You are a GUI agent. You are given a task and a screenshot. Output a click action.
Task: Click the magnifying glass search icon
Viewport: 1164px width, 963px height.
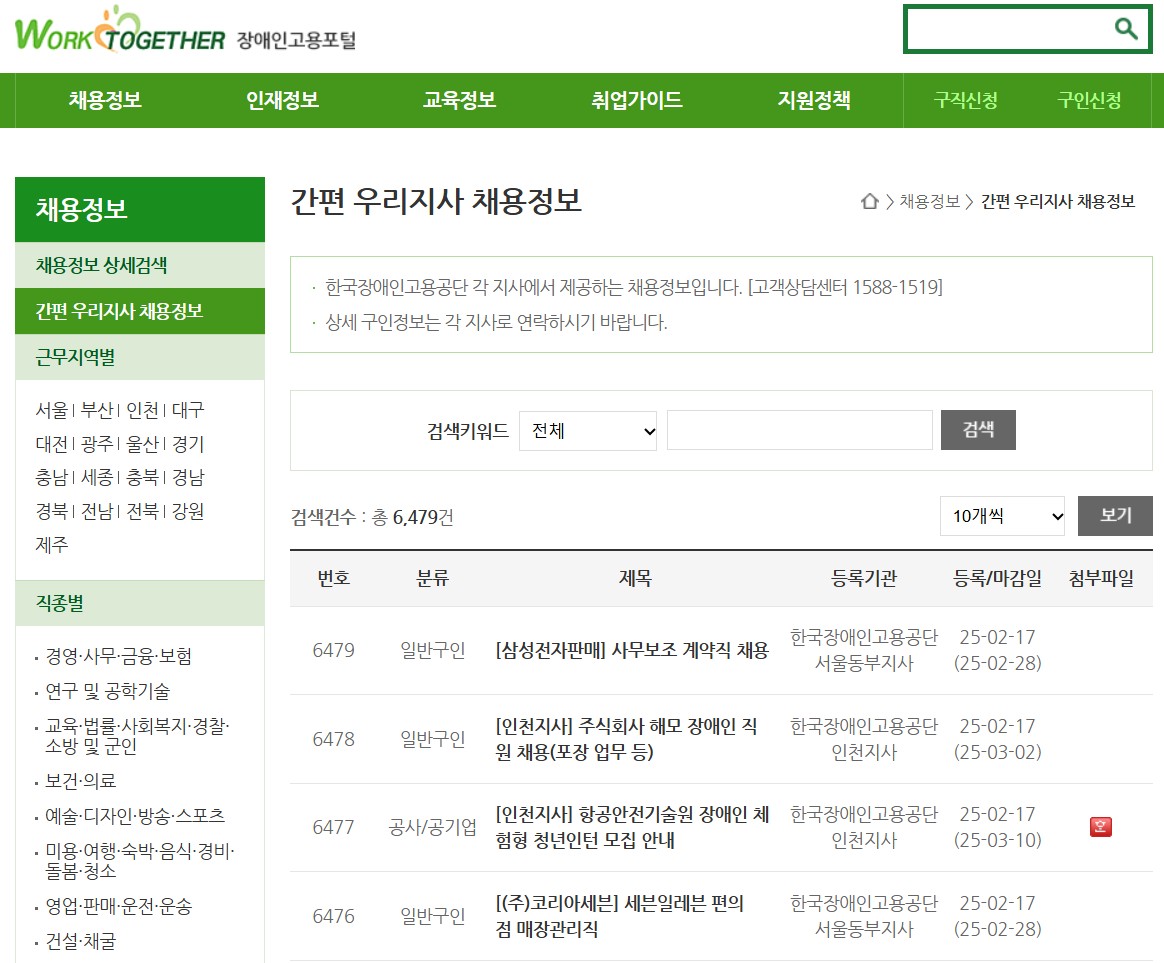coord(1126,28)
